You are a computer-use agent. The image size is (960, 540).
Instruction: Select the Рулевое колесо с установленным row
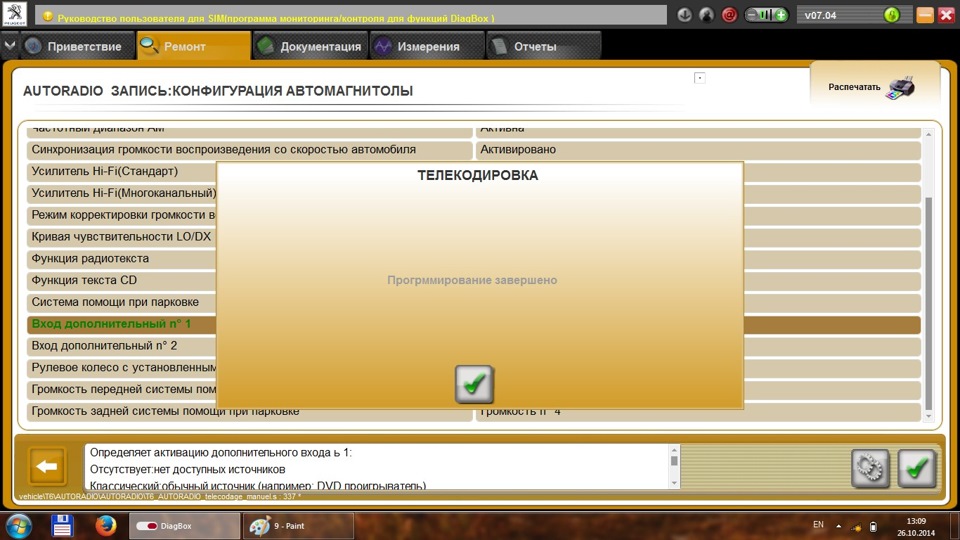[121, 368]
